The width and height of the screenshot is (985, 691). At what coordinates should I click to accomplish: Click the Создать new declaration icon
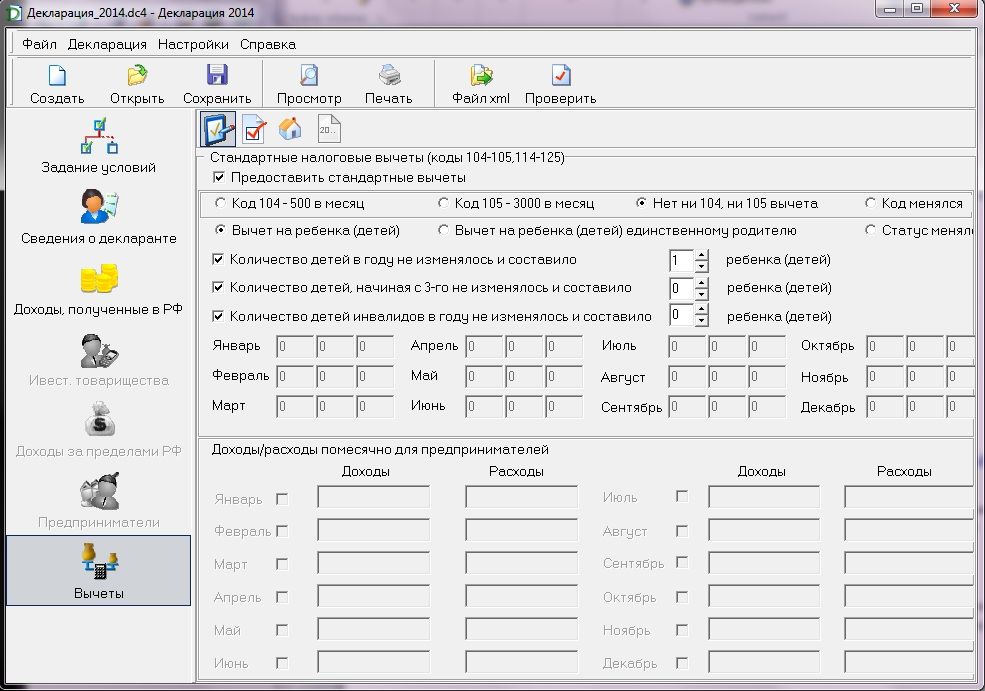click(x=57, y=76)
